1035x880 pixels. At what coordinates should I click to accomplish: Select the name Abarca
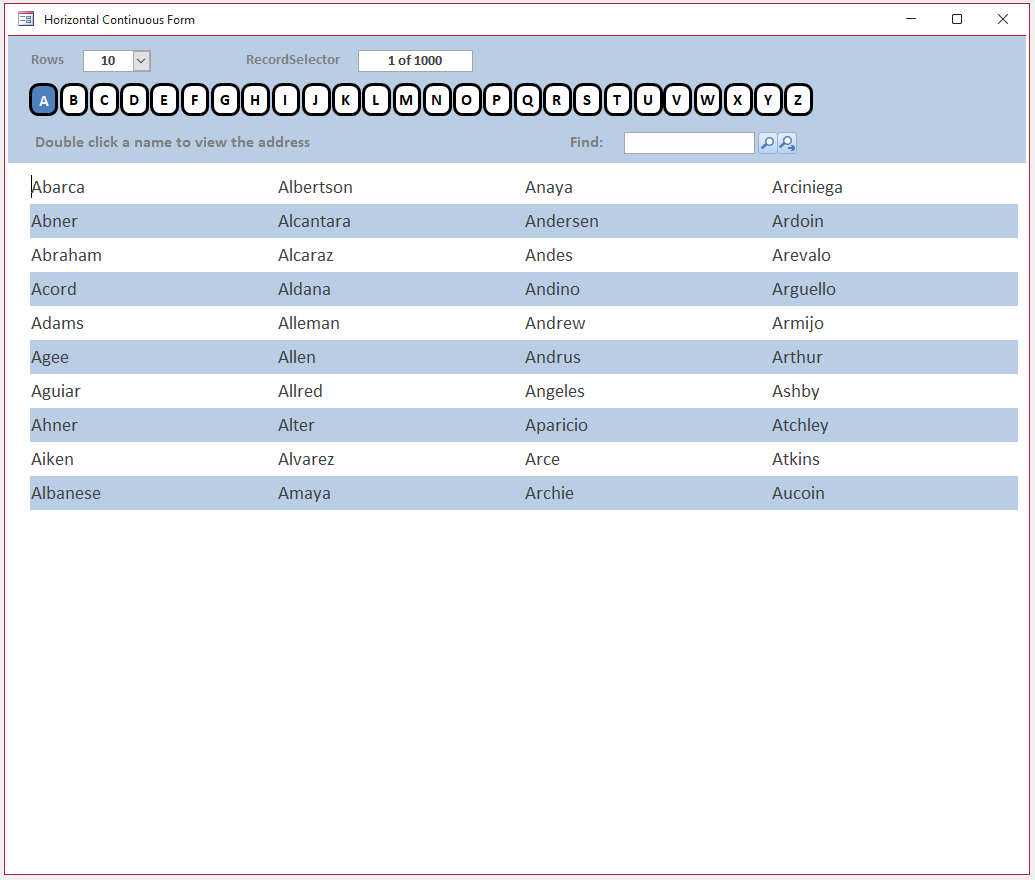(x=58, y=187)
